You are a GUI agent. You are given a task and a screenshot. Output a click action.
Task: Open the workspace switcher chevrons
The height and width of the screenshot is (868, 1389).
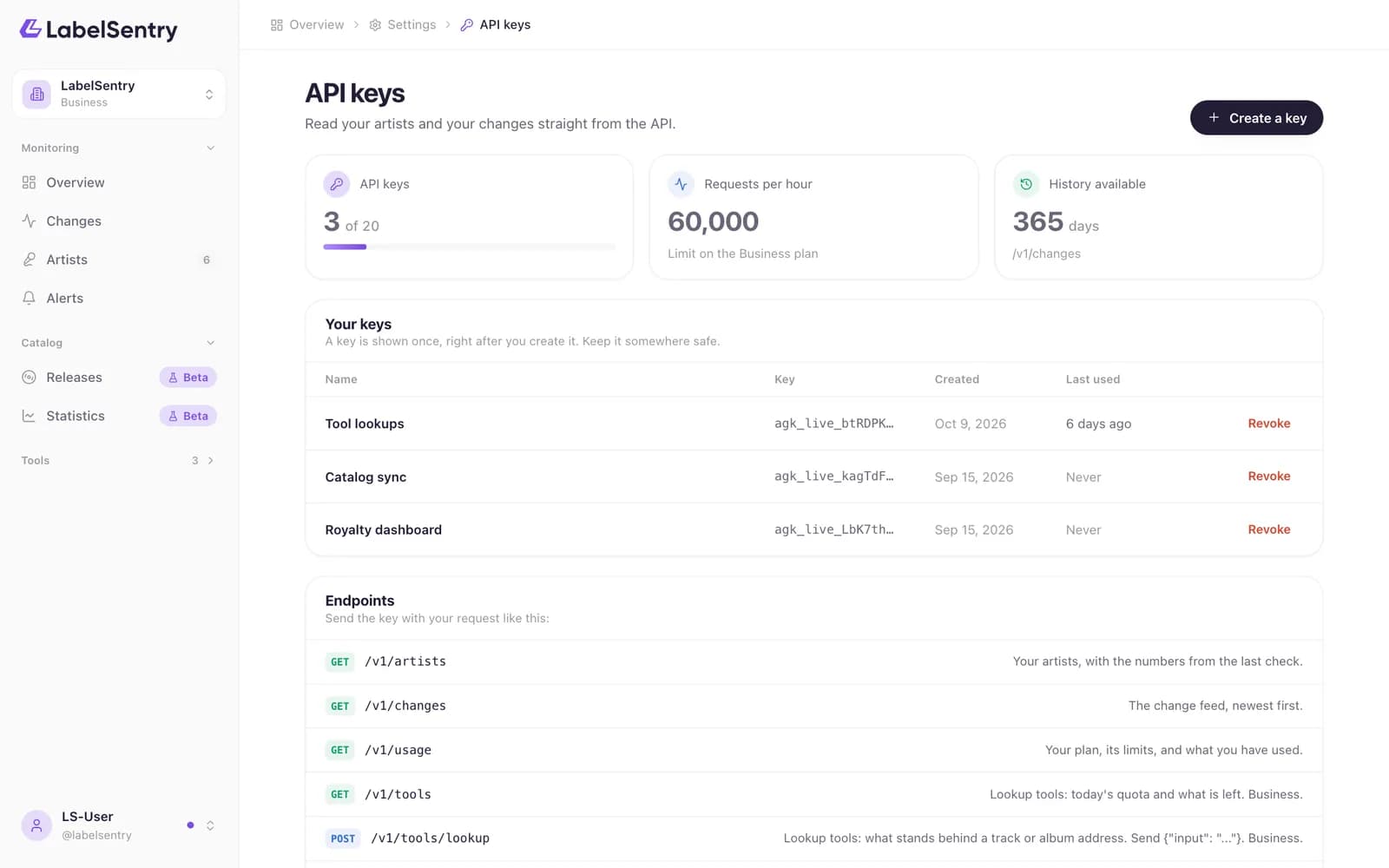[x=209, y=94]
